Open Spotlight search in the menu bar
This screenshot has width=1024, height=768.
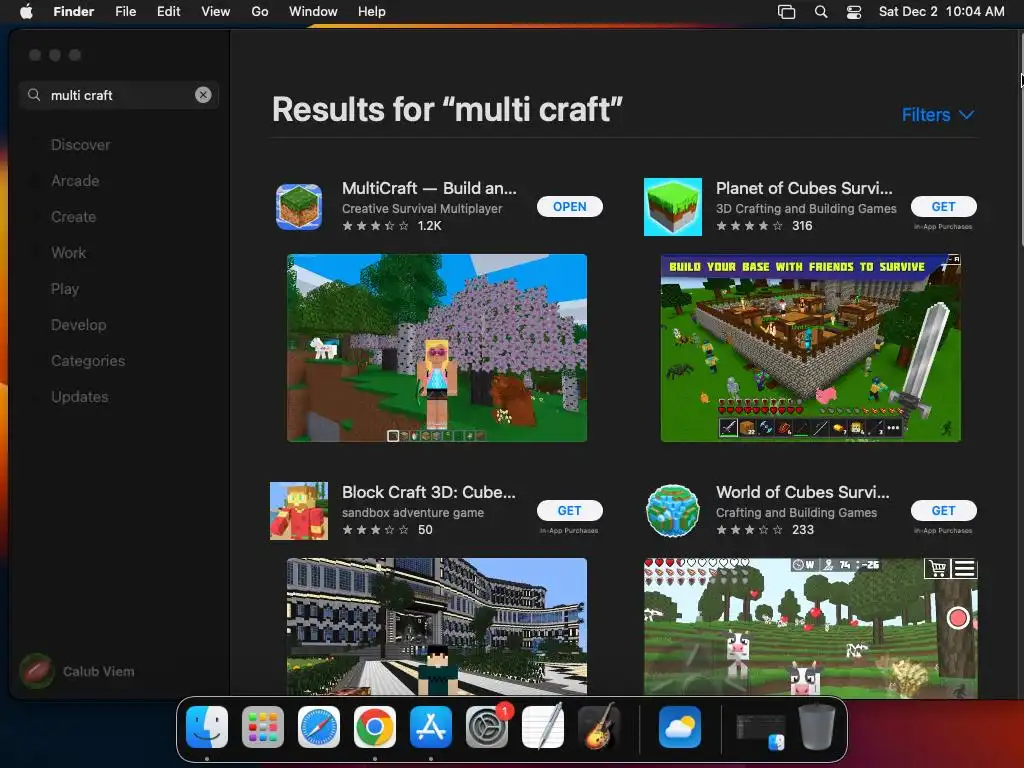(821, 12)
